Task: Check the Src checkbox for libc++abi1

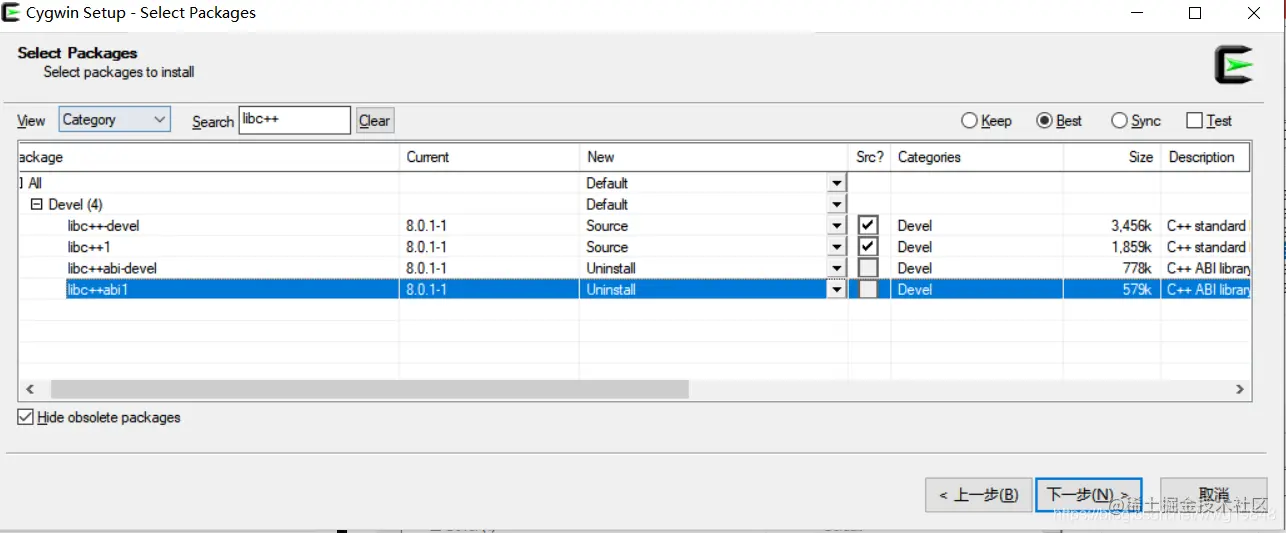Action: 868,289
